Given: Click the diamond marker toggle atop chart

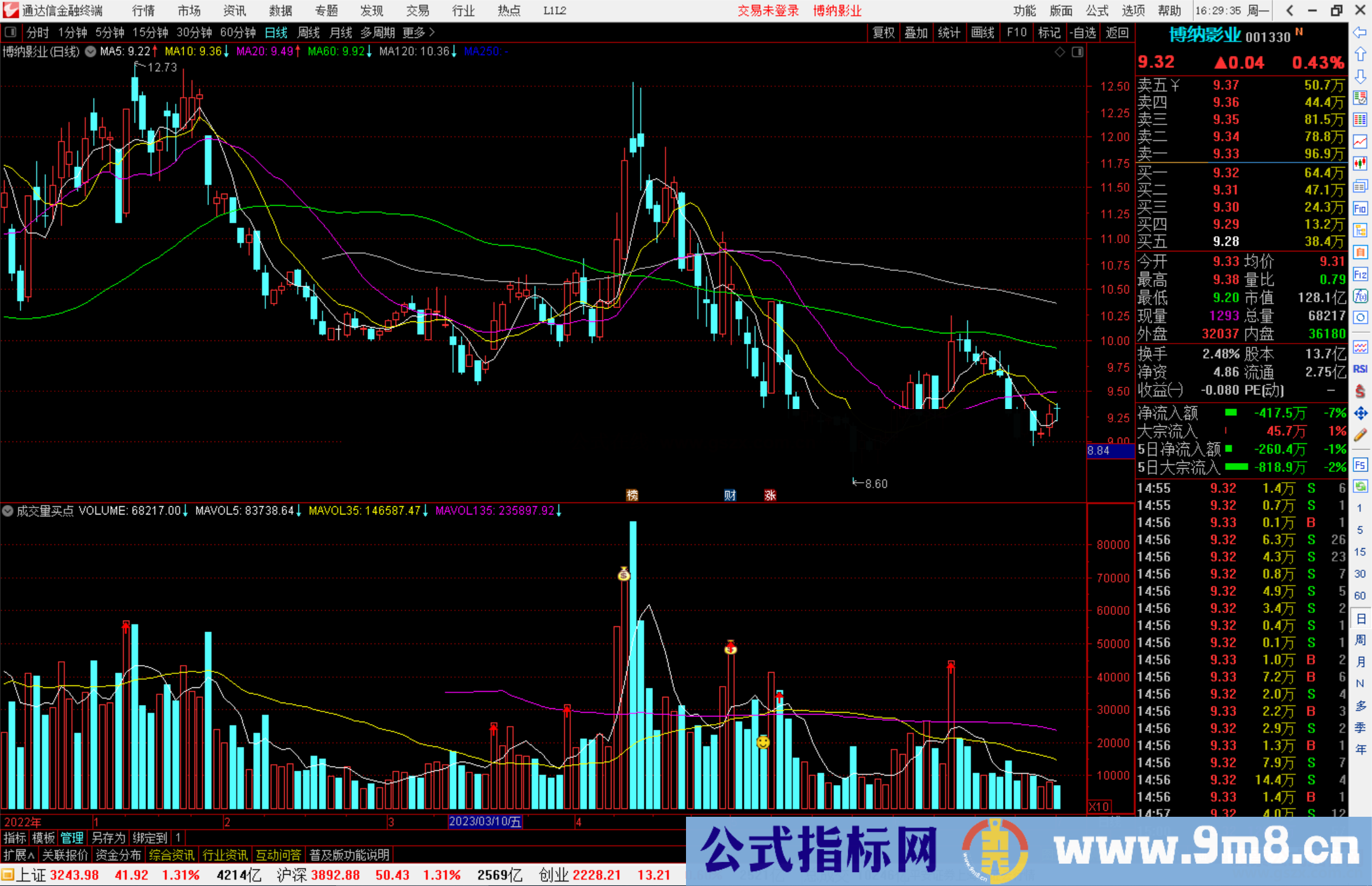Looking at the screenshot, I should coord(1059,52).
